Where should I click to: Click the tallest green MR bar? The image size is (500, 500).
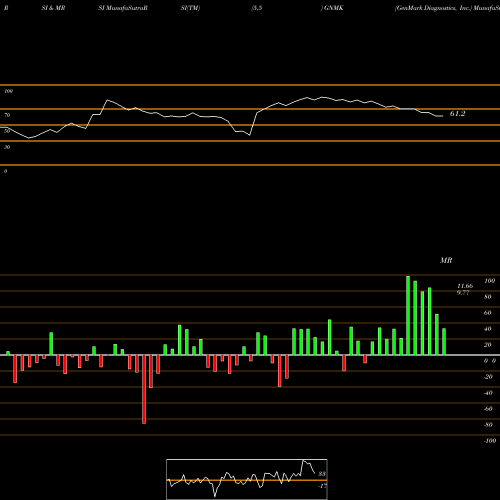[408, 315]
